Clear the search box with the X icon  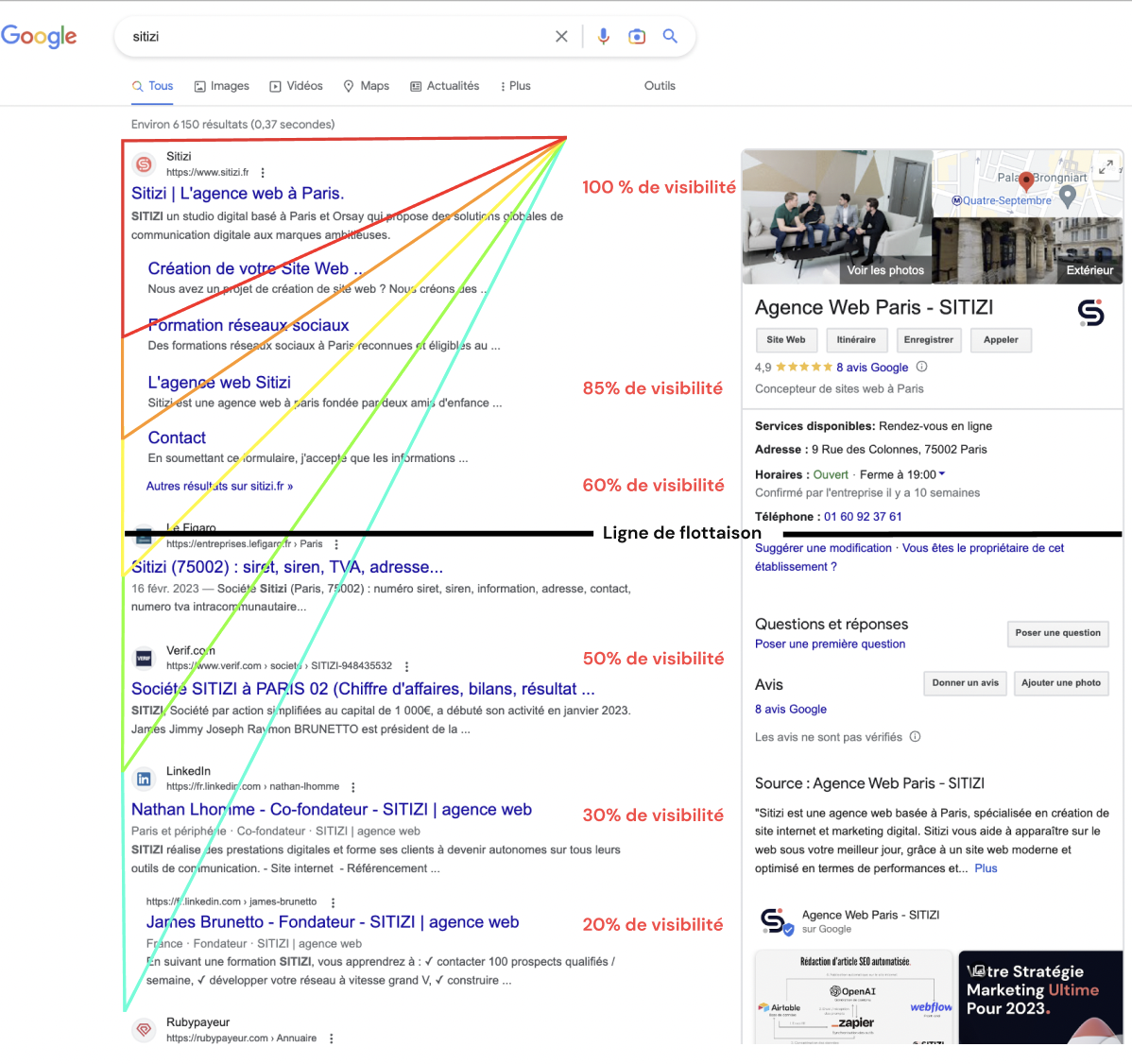[x=561, y=36]
